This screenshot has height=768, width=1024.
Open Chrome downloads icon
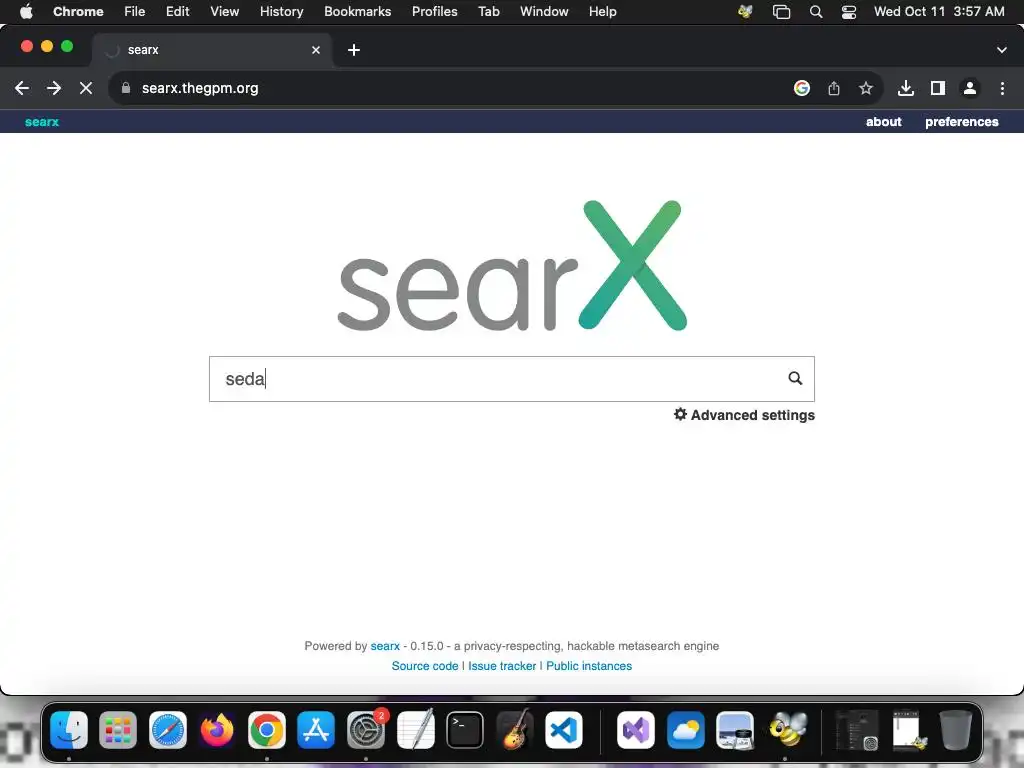point(906,88)
